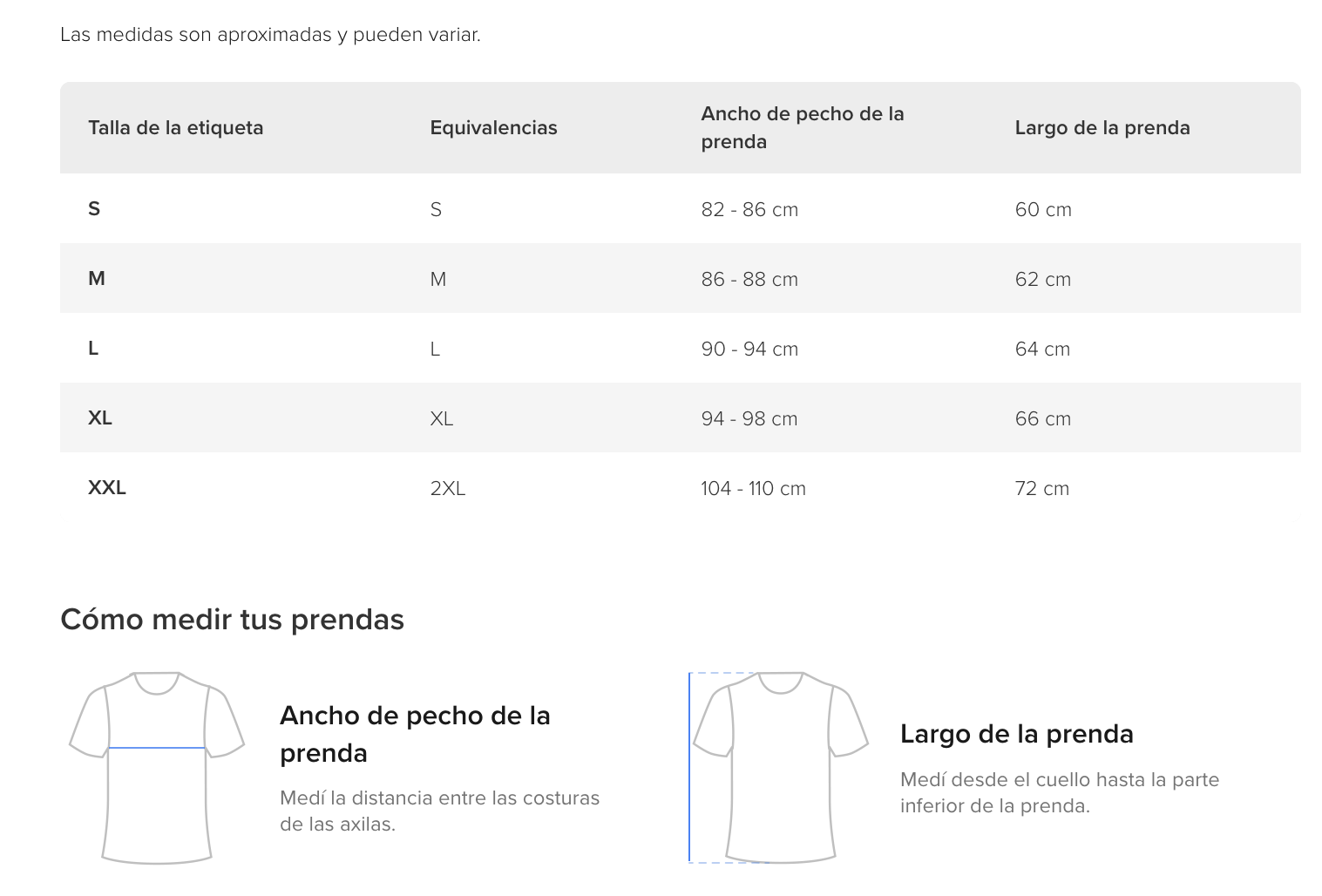Click equivalence value M in Equivalencias column
The height and width of the screenshot is (896, 1322).
(438, 280)
